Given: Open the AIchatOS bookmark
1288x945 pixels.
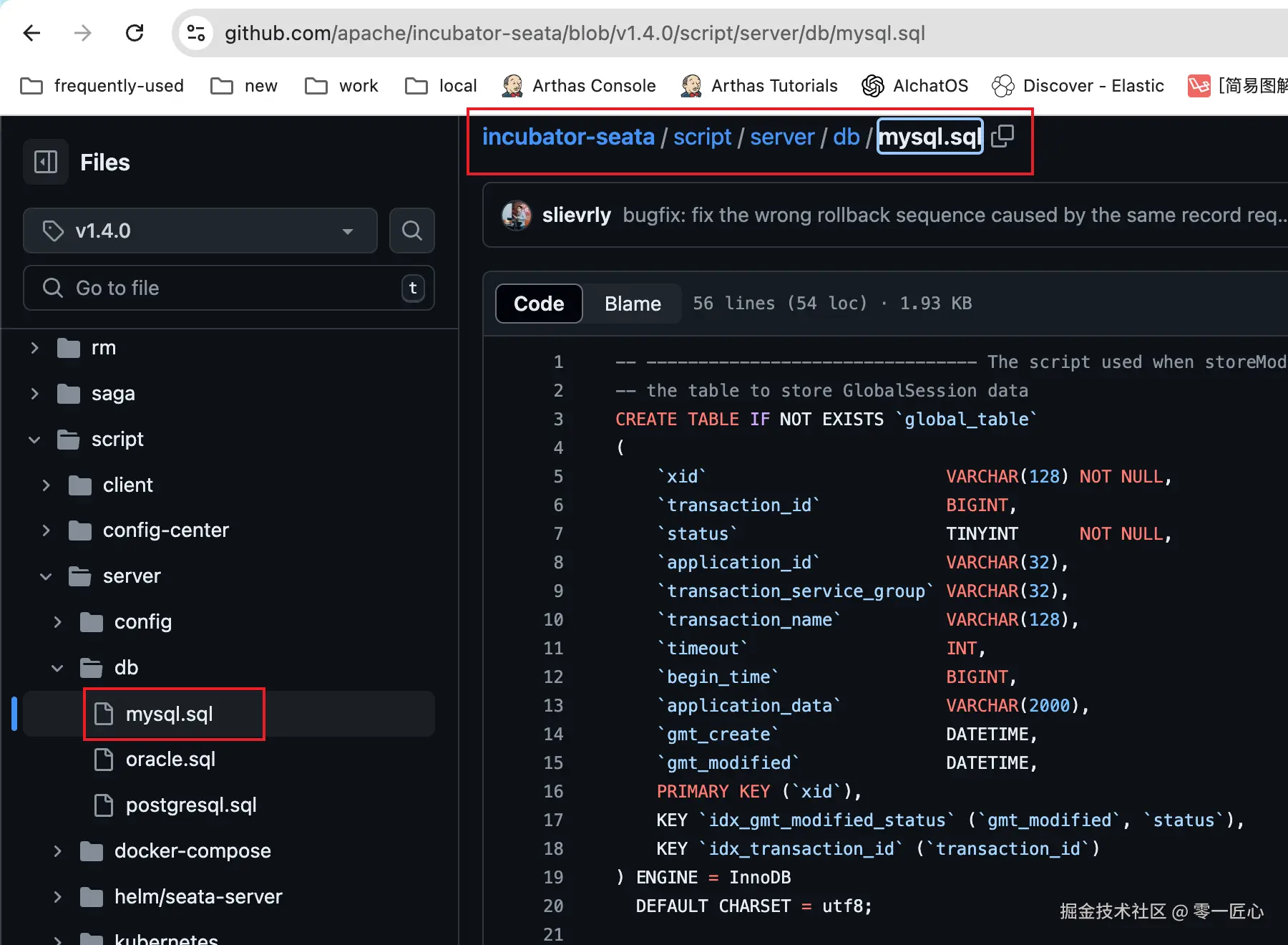Looking at the screenshot, I should (x=914, y=86).
